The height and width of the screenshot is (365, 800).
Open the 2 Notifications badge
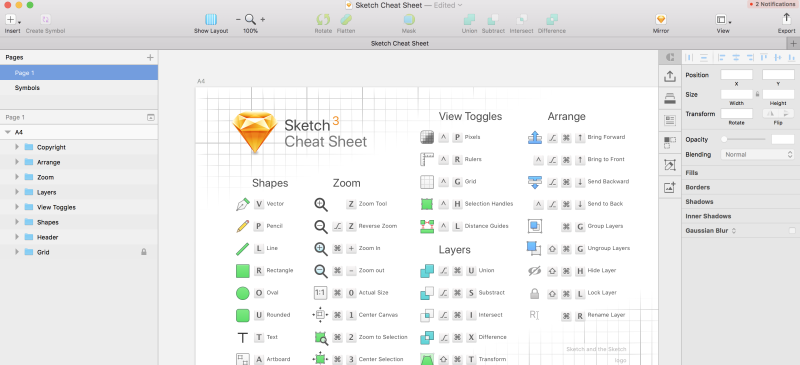point(772,4)
